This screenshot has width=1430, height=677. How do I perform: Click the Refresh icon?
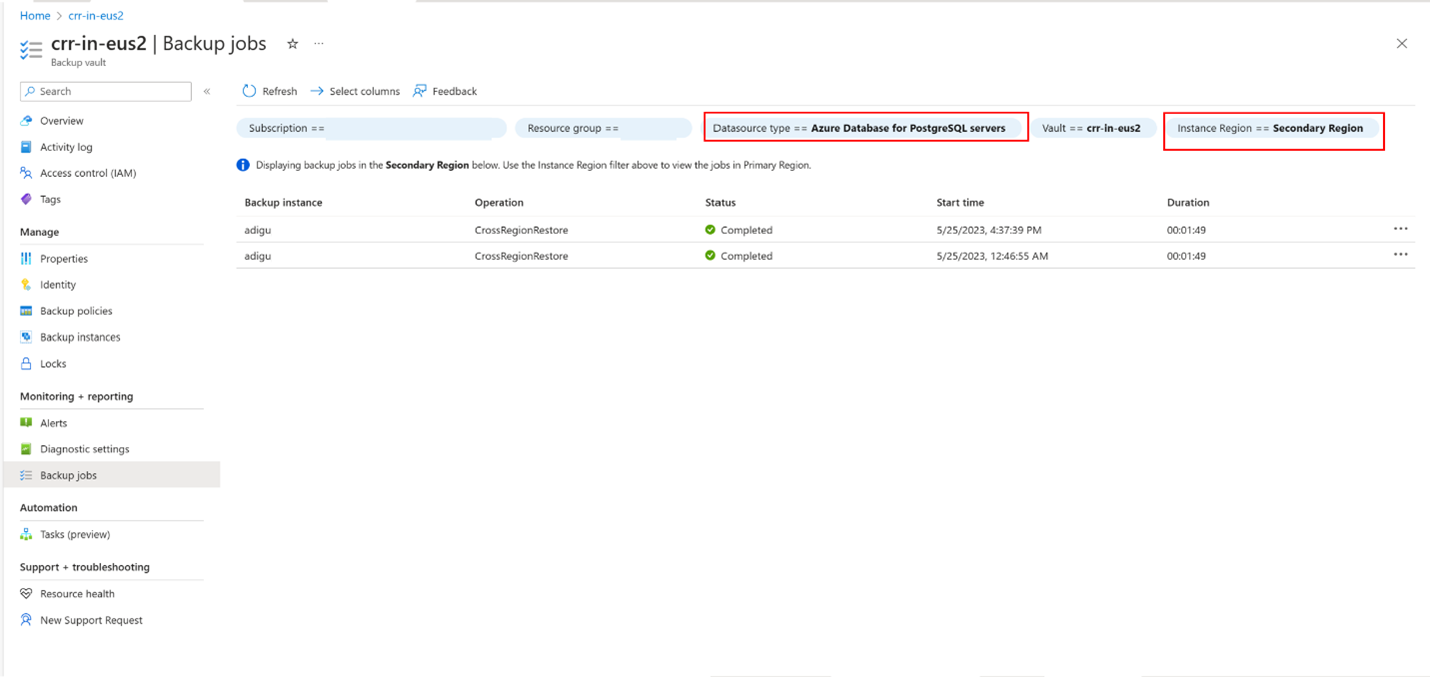coord(248,91)
